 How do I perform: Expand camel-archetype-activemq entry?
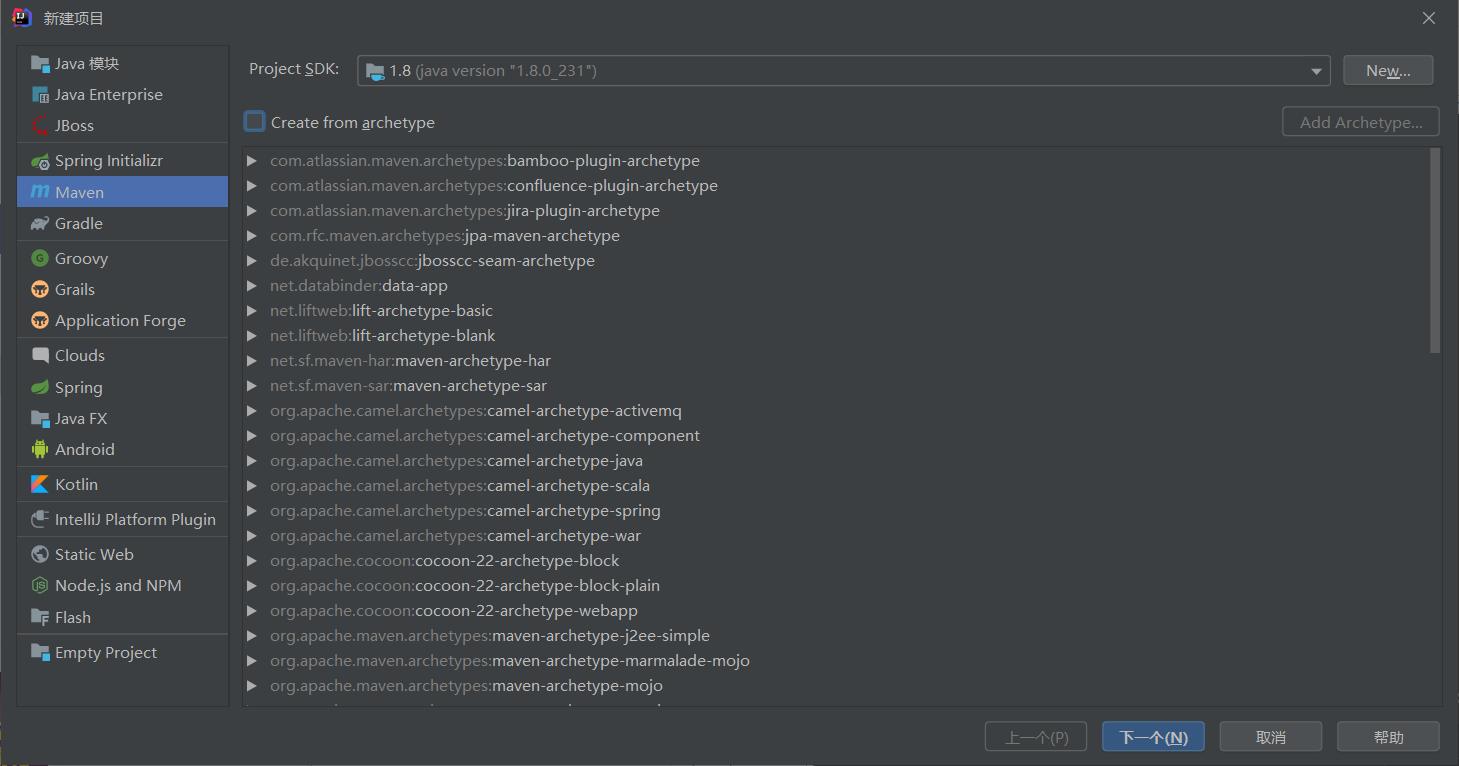(251, 411)
